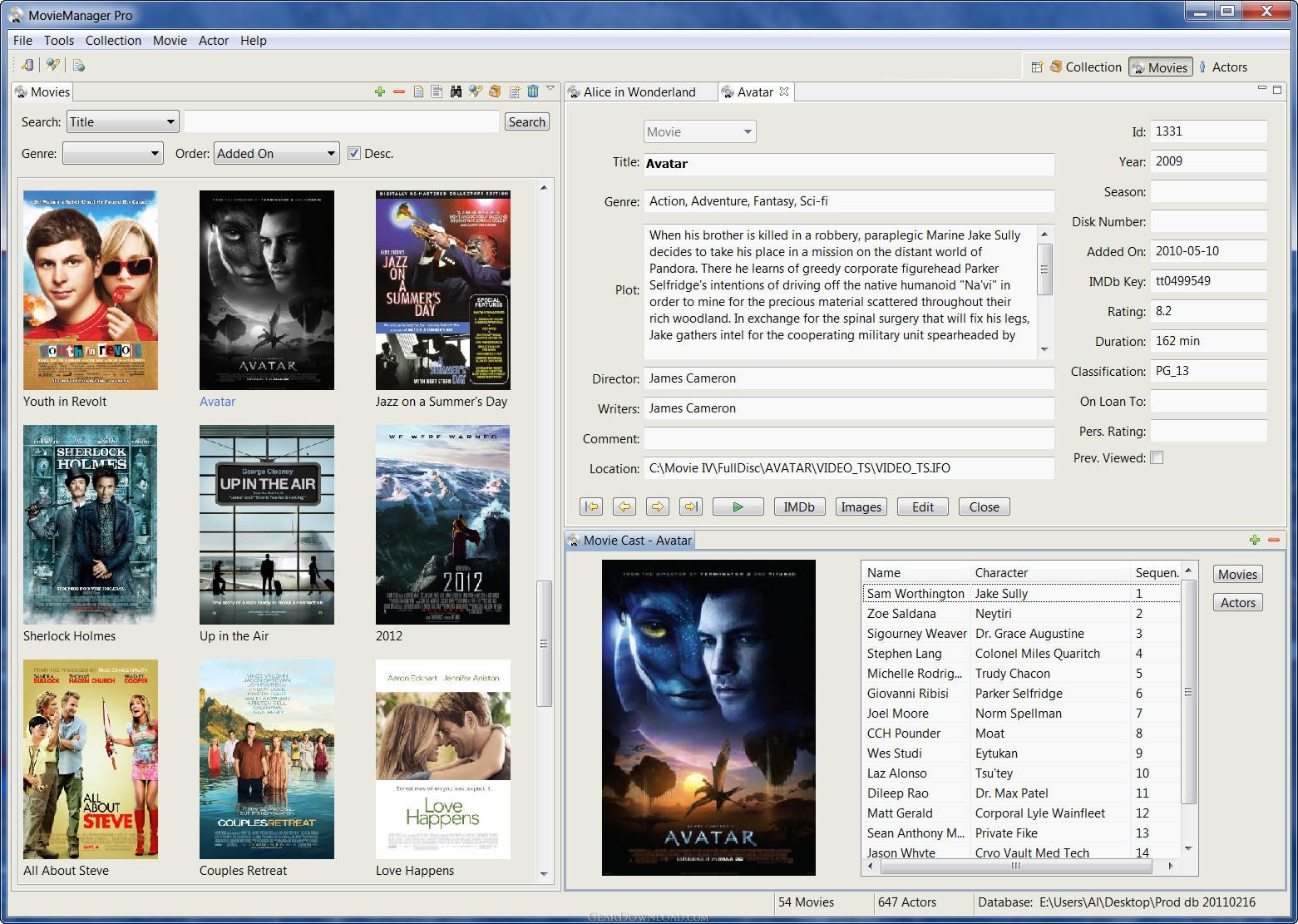Open the Movie type dropdown

pos(699,131)
